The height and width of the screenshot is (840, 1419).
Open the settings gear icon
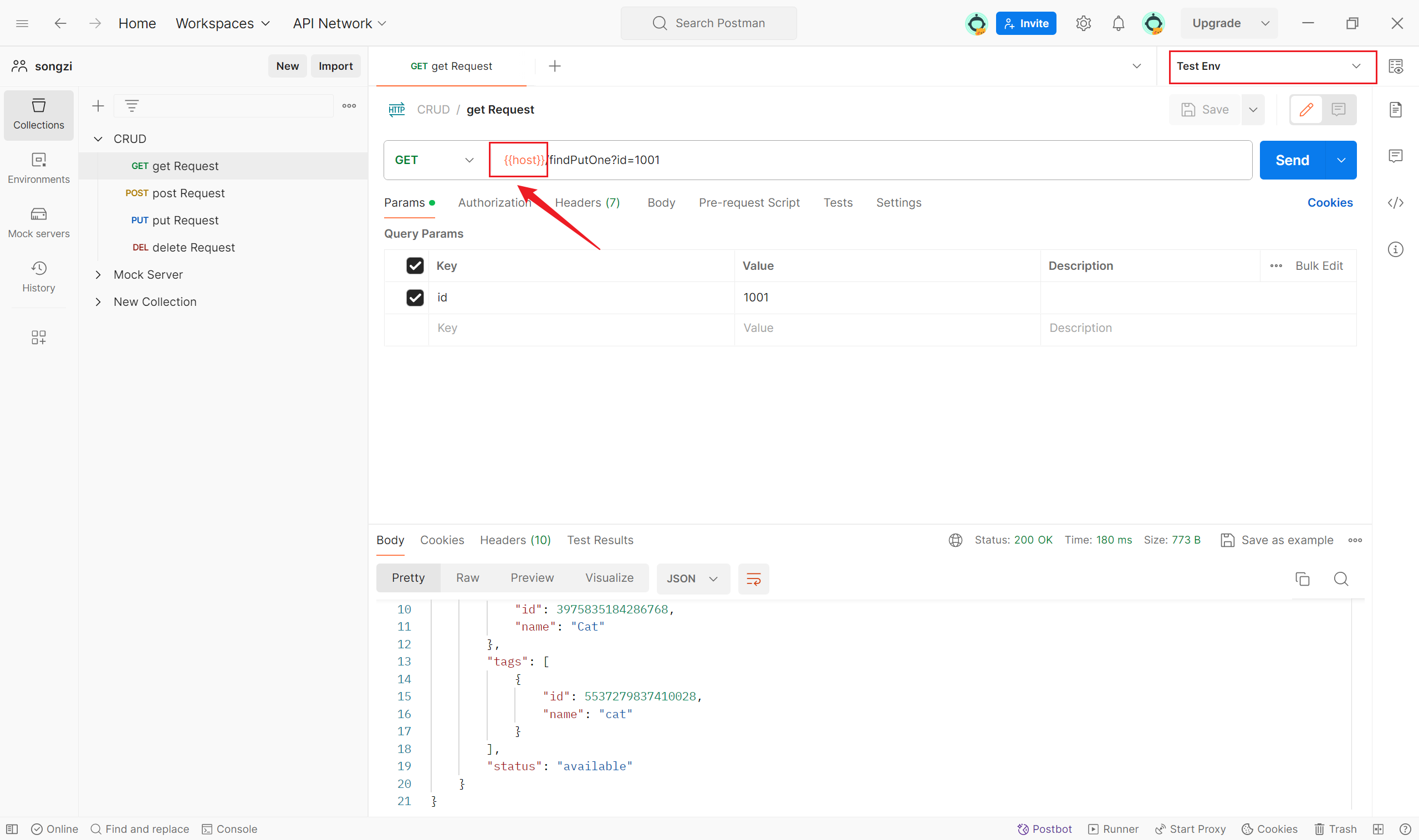click(1083, 23)
